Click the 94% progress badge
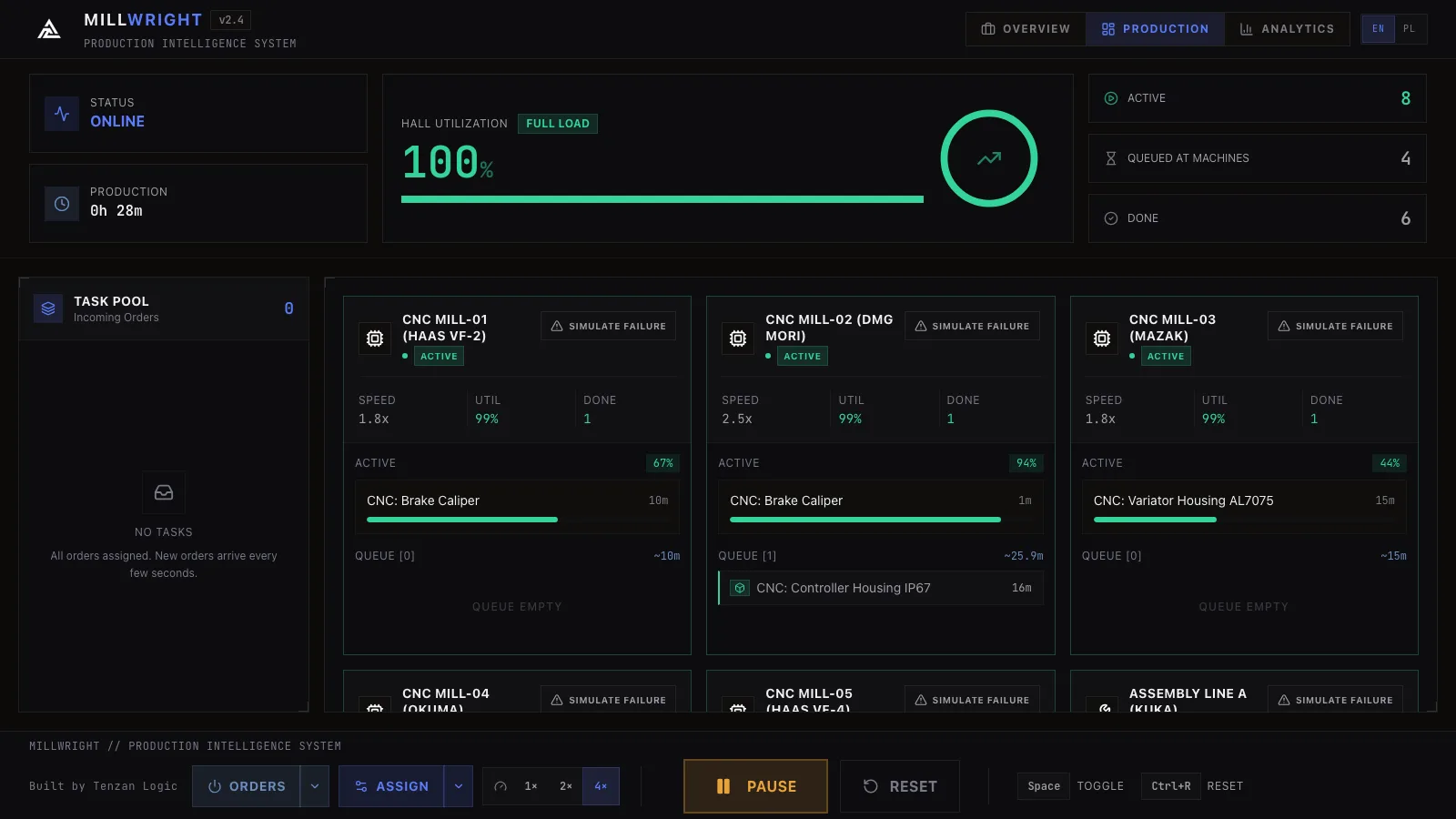This screenshot has height=819, width=1456. [x=1026, y=463]
